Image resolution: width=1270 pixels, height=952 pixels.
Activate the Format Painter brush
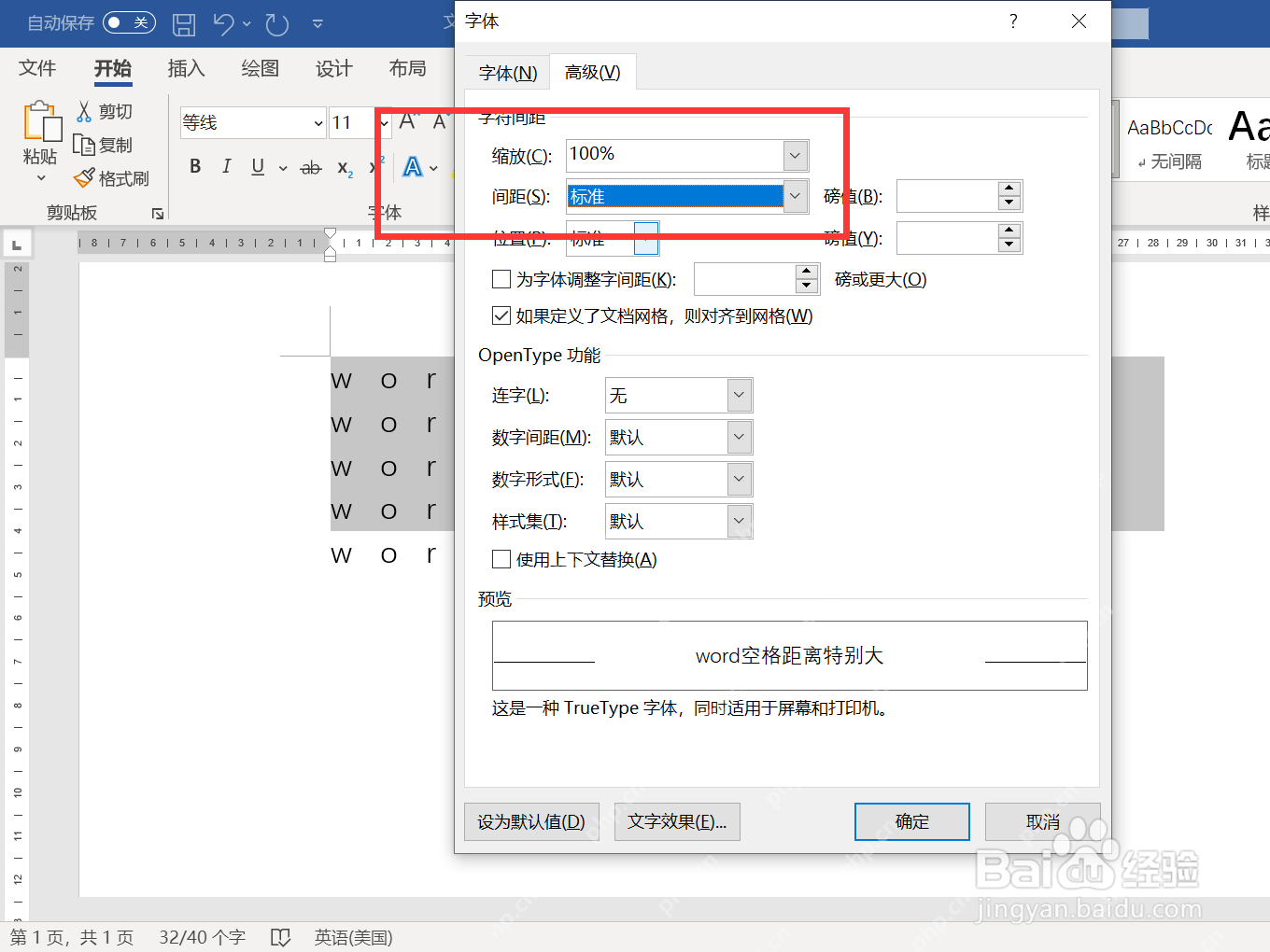pos(84,177)
